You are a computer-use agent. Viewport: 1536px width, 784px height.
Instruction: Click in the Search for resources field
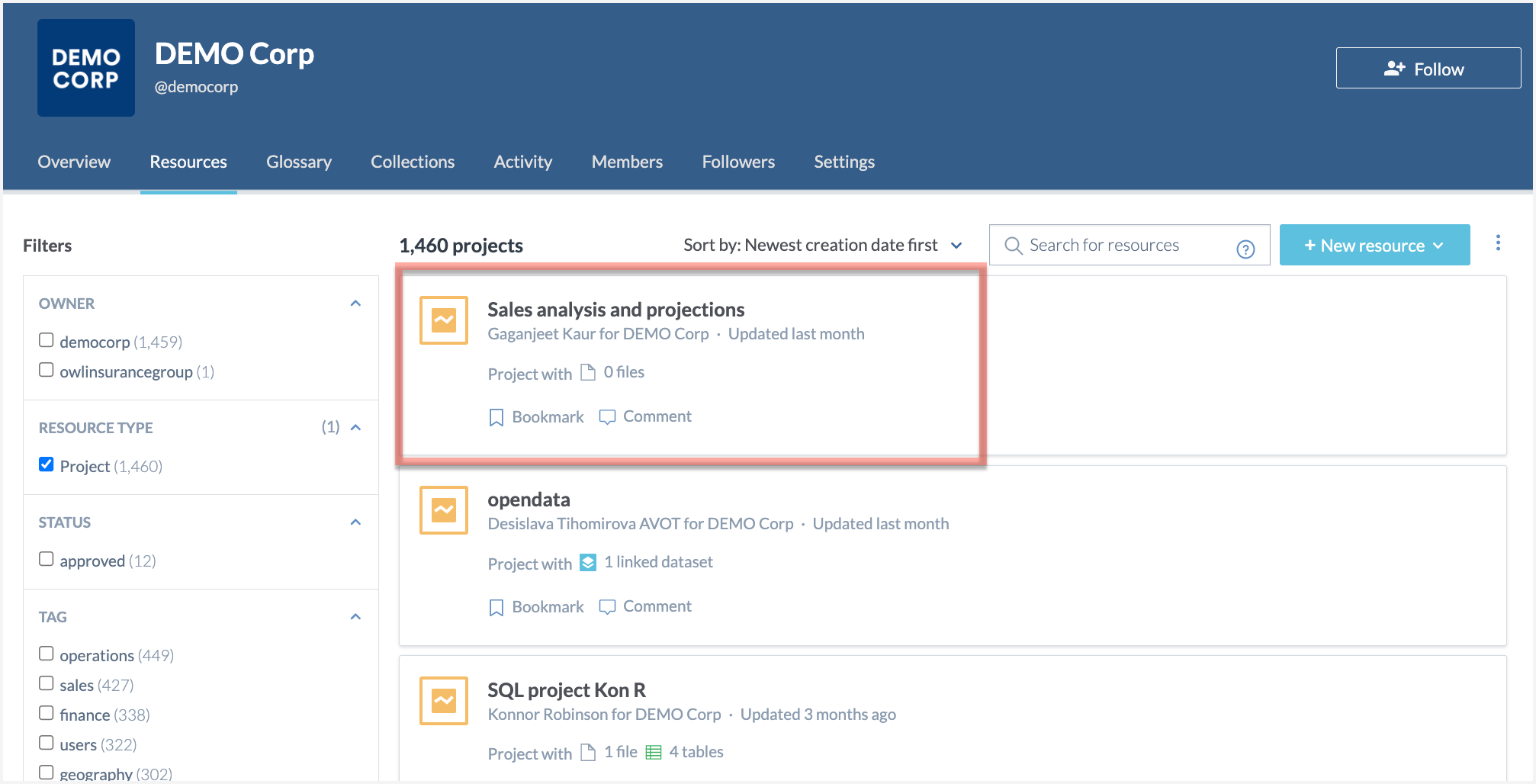(1130, 245)
